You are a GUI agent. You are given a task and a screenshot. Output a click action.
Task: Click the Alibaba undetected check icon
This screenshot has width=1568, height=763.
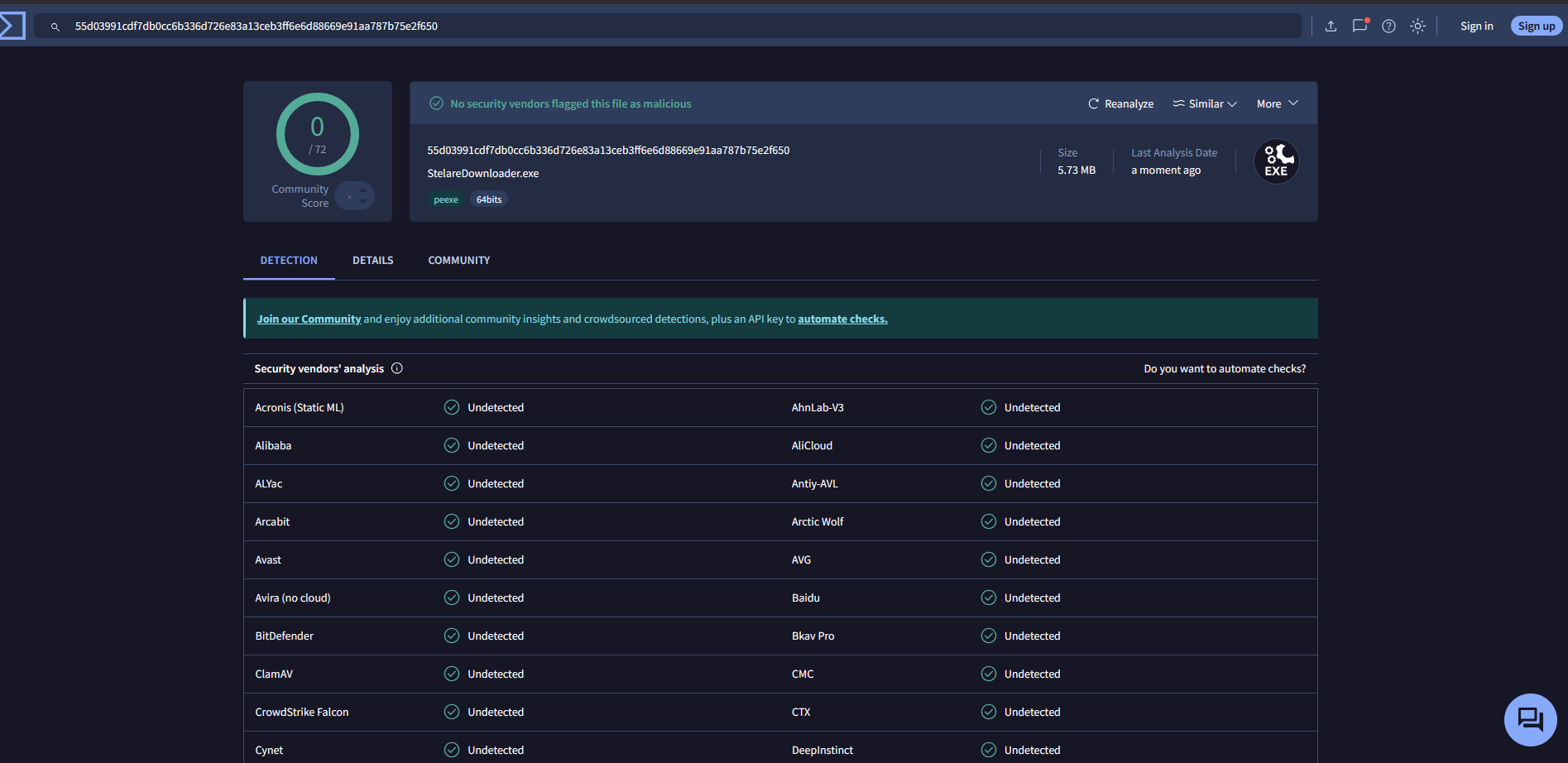(x=452, y=445)
